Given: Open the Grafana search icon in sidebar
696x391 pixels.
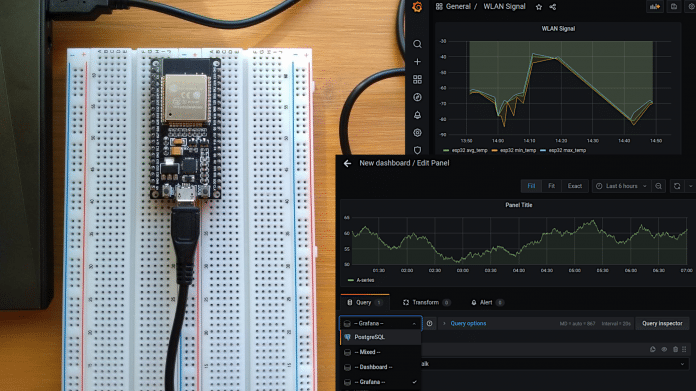Looking at the screenshot, I should pyautogui.click(x=417, y=44).
